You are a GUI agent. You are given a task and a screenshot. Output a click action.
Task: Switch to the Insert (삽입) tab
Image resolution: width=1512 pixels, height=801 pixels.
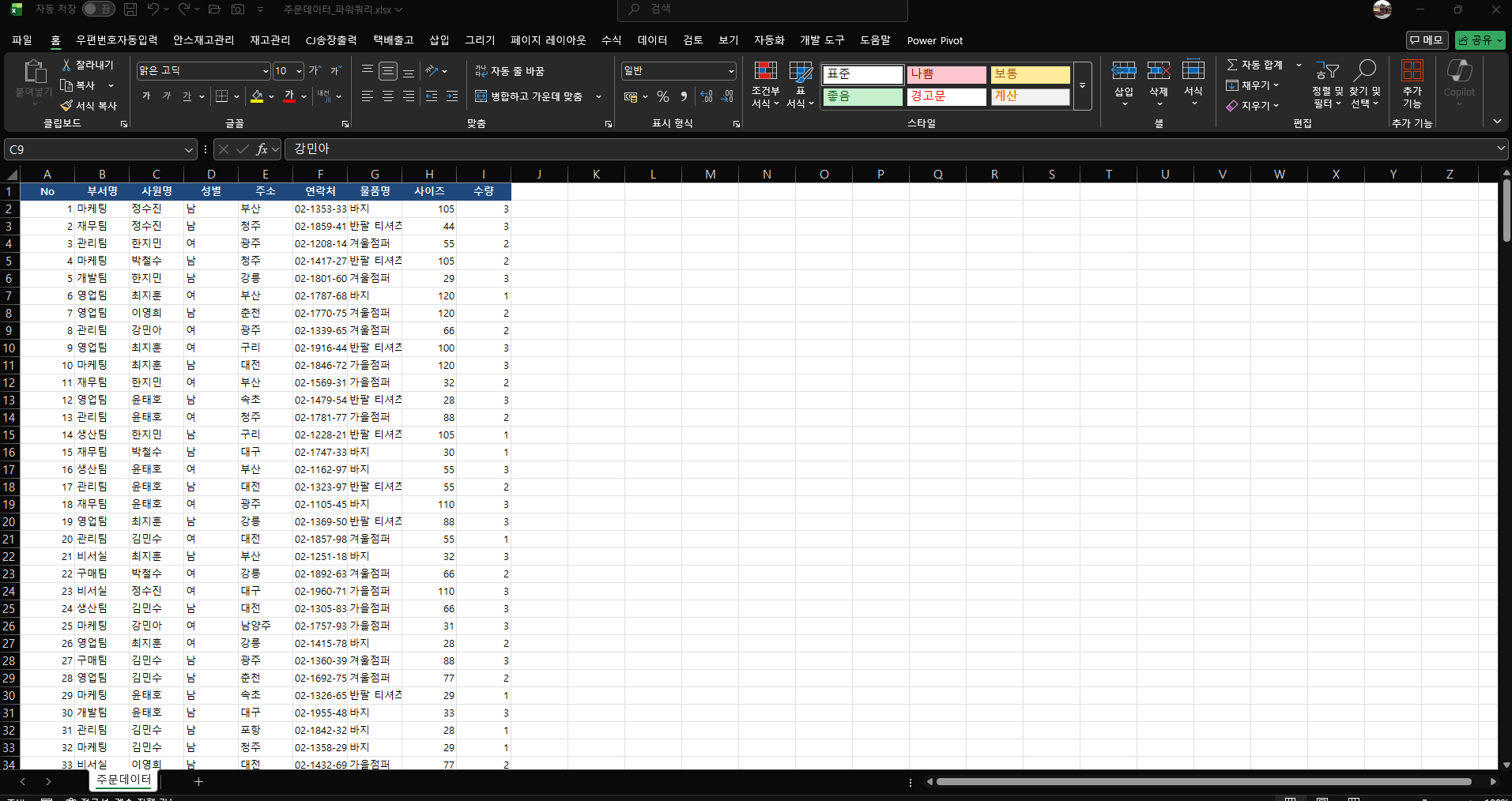439,40
